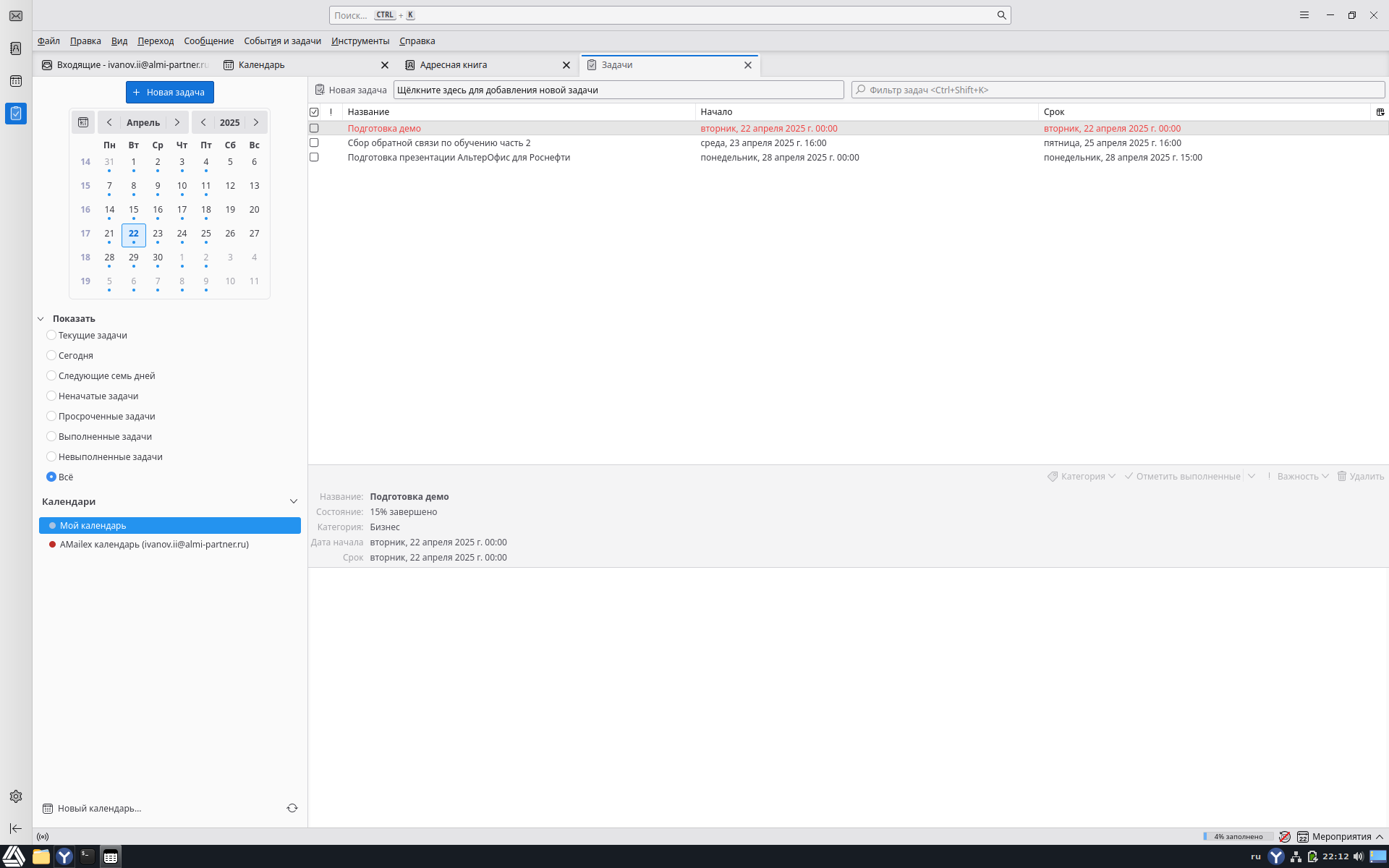The image size is (1389, 868).
Task: Open month selector 'Апрель'
Action: pos(143,122)
